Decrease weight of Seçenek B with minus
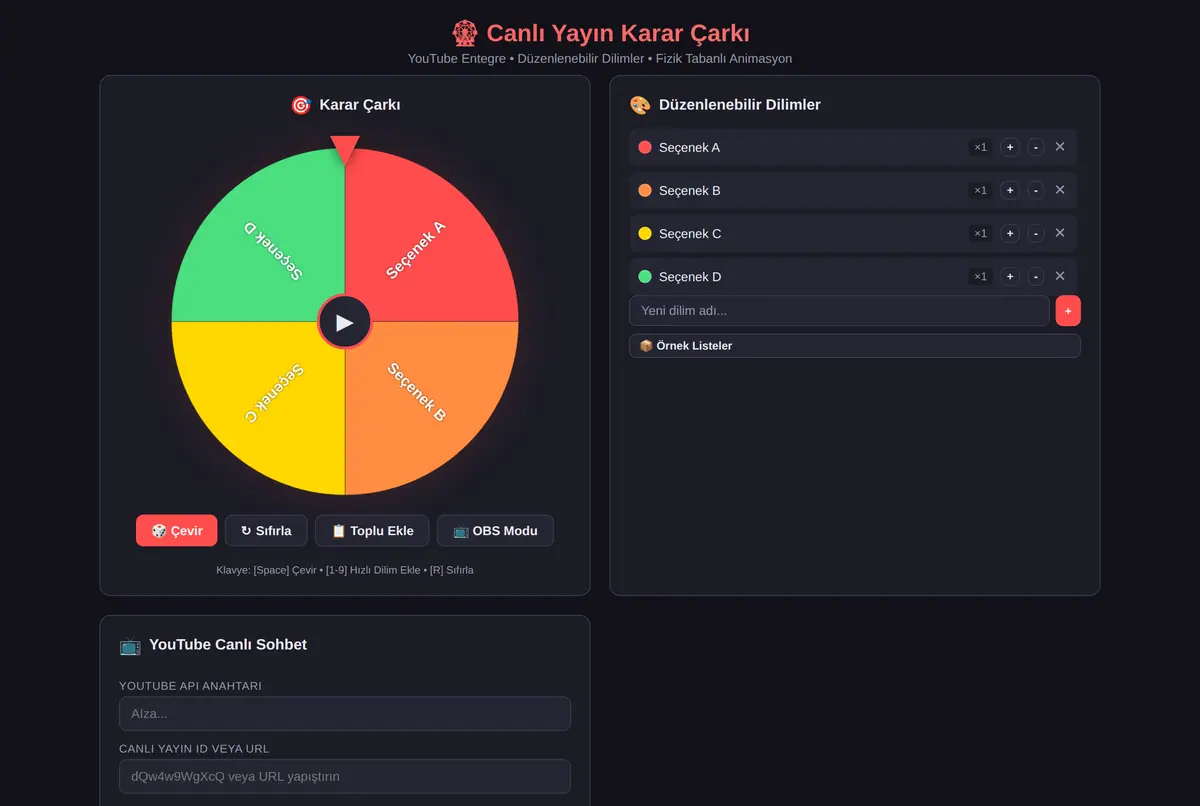This screenshot has width=1200, height=806. [1036, 190]
